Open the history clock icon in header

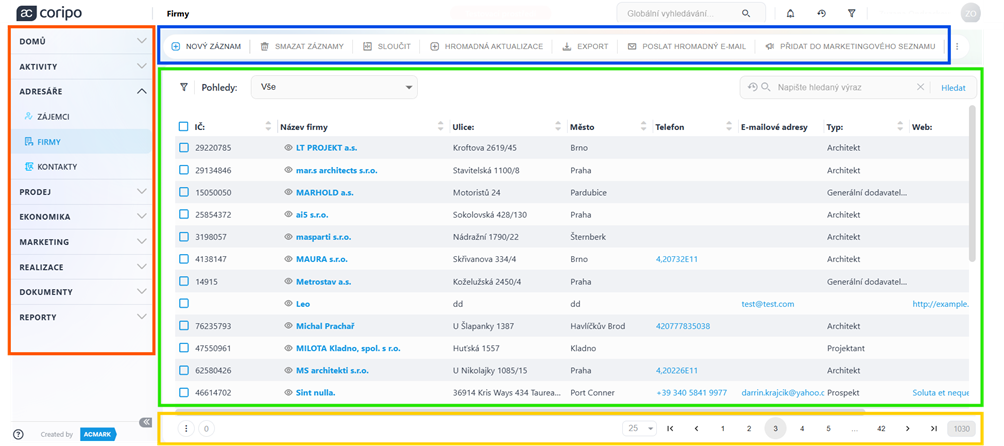(822, 13)
